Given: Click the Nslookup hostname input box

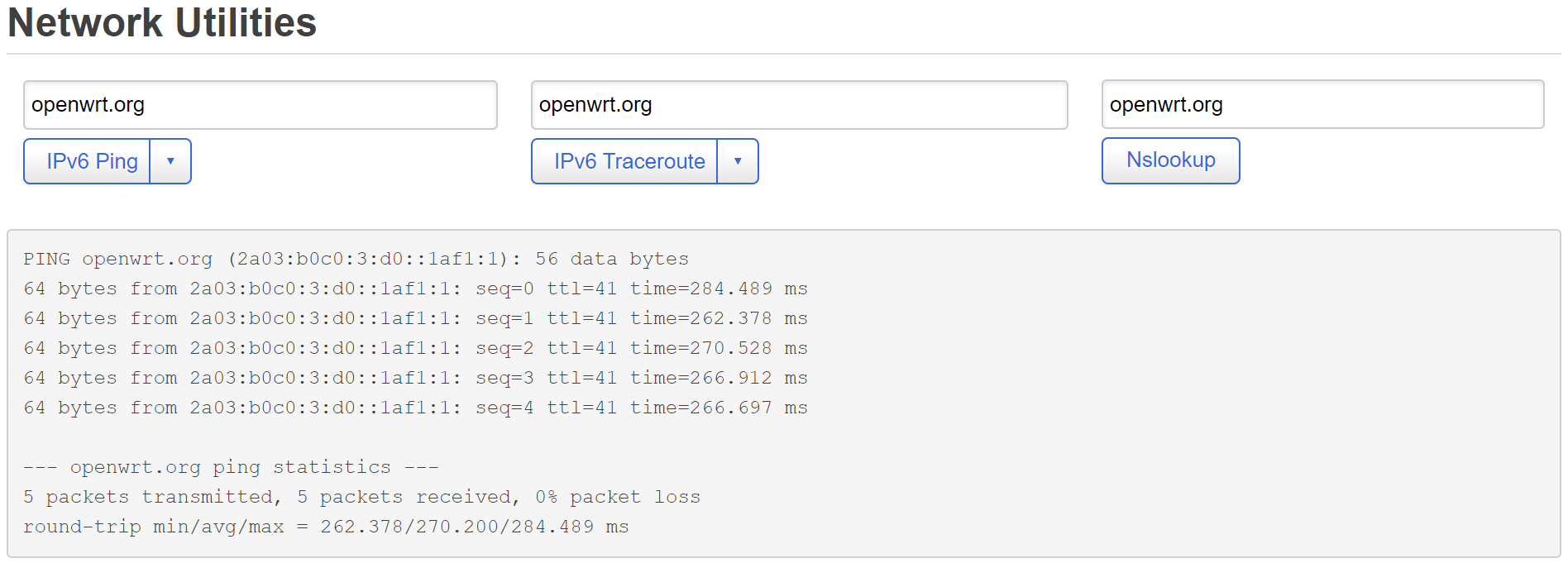Looking at the screenshot, I should click(x=1322, y=103).
